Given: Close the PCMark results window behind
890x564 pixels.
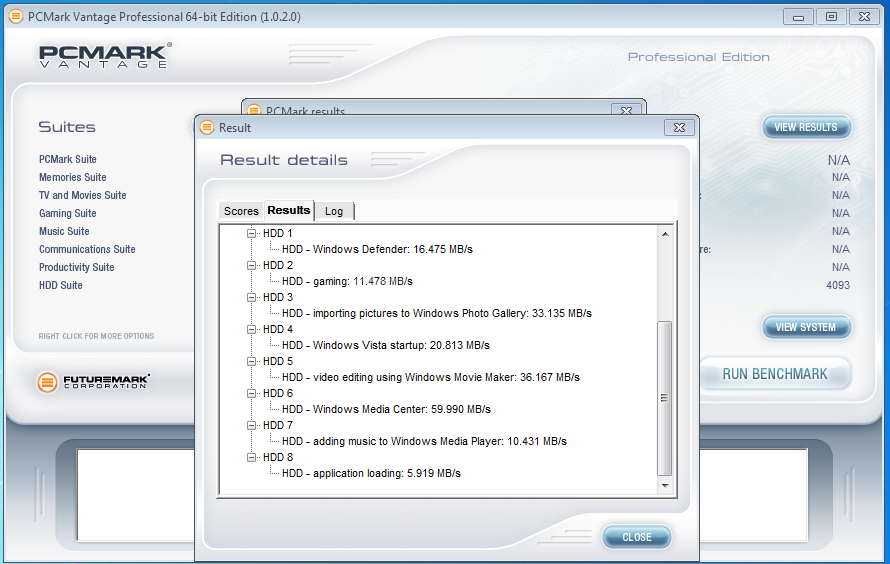Looking at the screenshot, I should [x=627, y=110].
